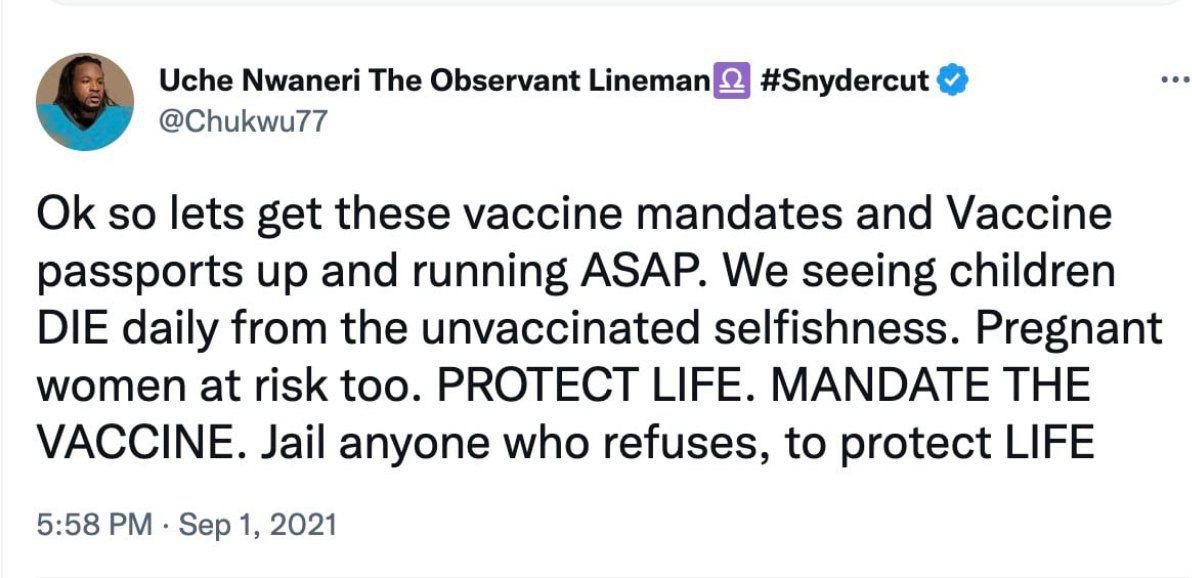Open the tweet's more options ellipsis
This screenshot has height=578, width=1192.
tap(1177, 80)
